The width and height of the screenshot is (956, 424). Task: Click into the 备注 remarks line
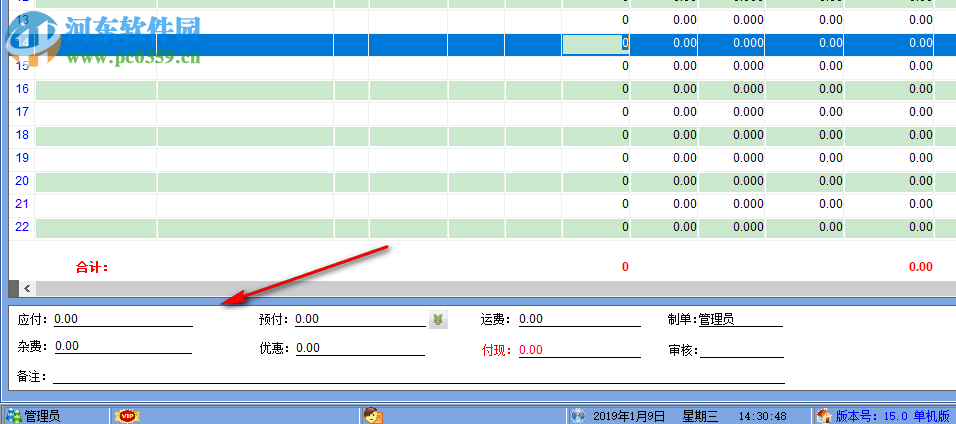(x=419, y=376)
